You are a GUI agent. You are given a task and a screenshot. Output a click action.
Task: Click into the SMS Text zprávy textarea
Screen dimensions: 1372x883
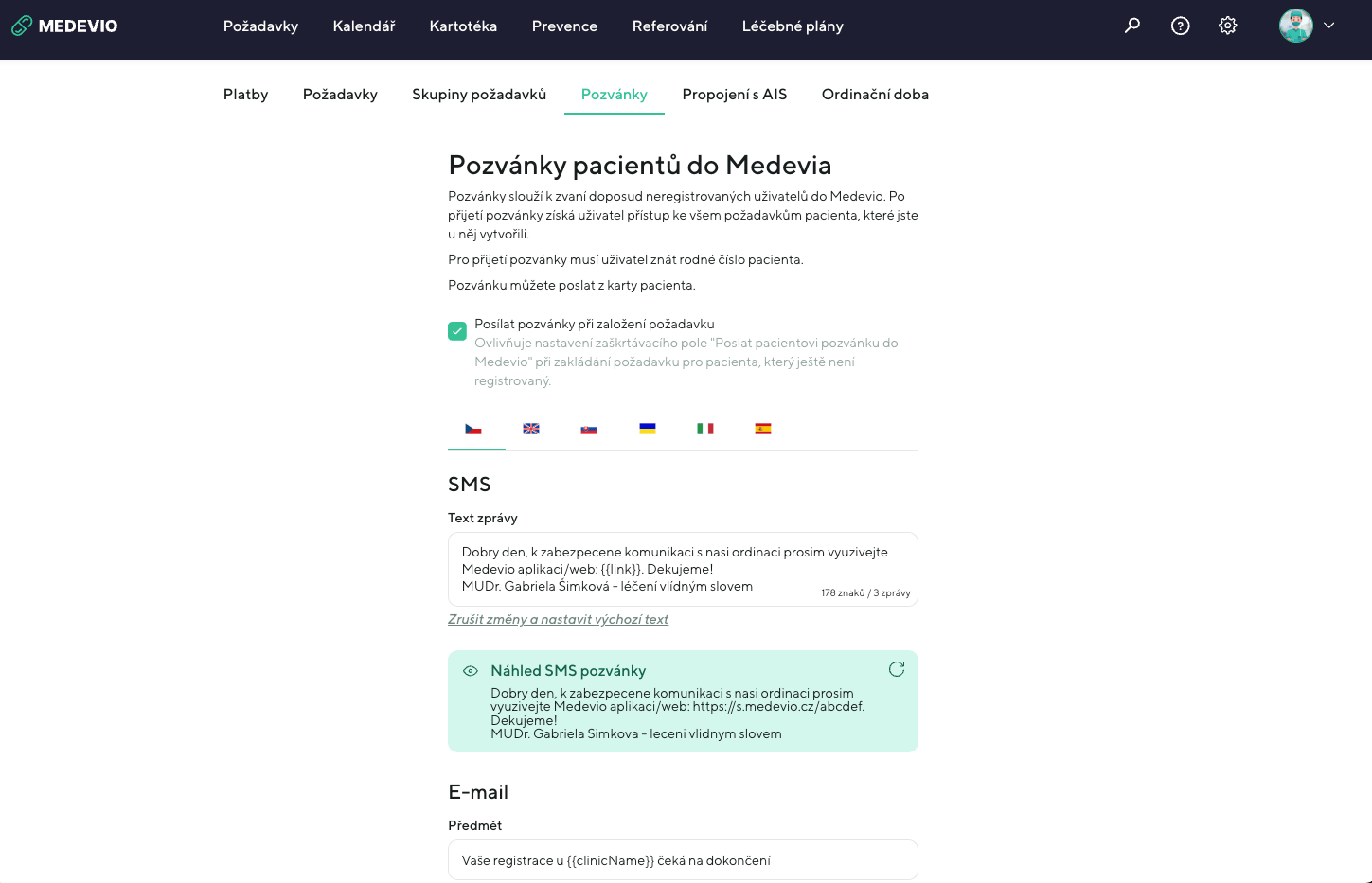click(682, 569)
